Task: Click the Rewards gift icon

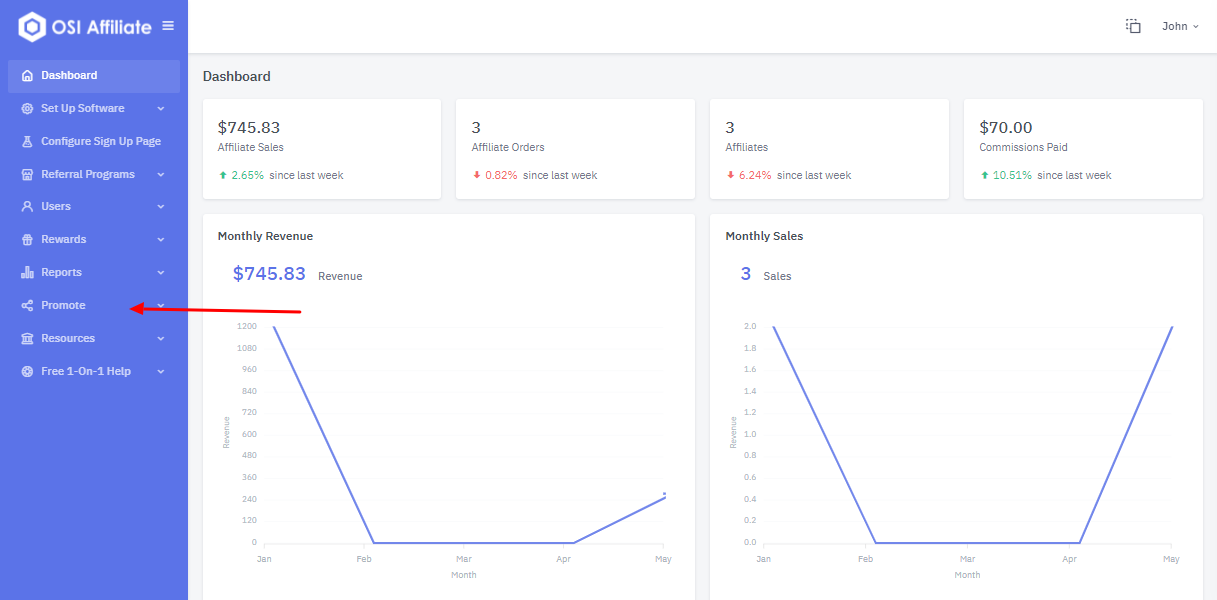Action: tap(27, 240)
